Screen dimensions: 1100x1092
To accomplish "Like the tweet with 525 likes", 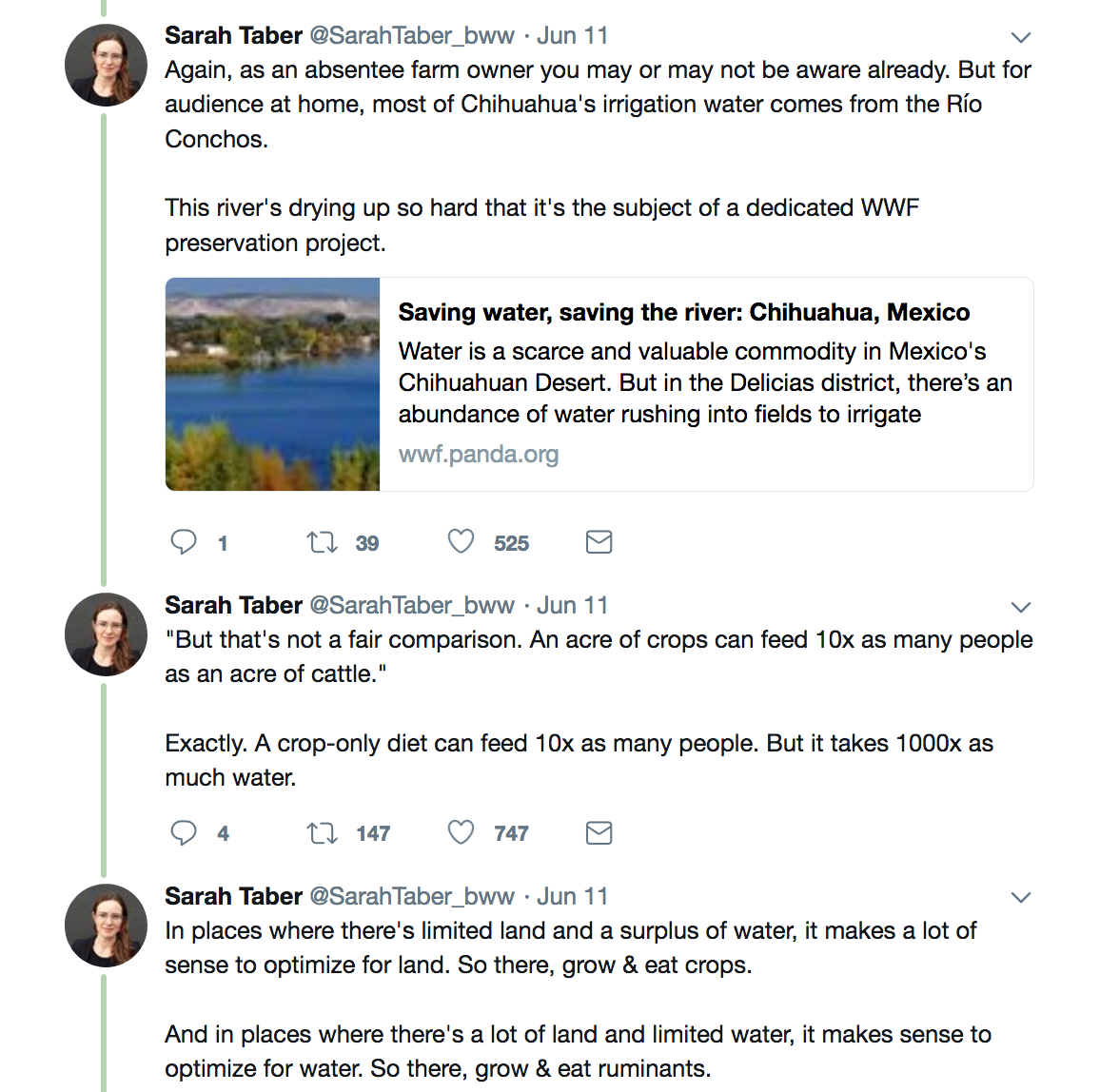I will click(461, 542).
